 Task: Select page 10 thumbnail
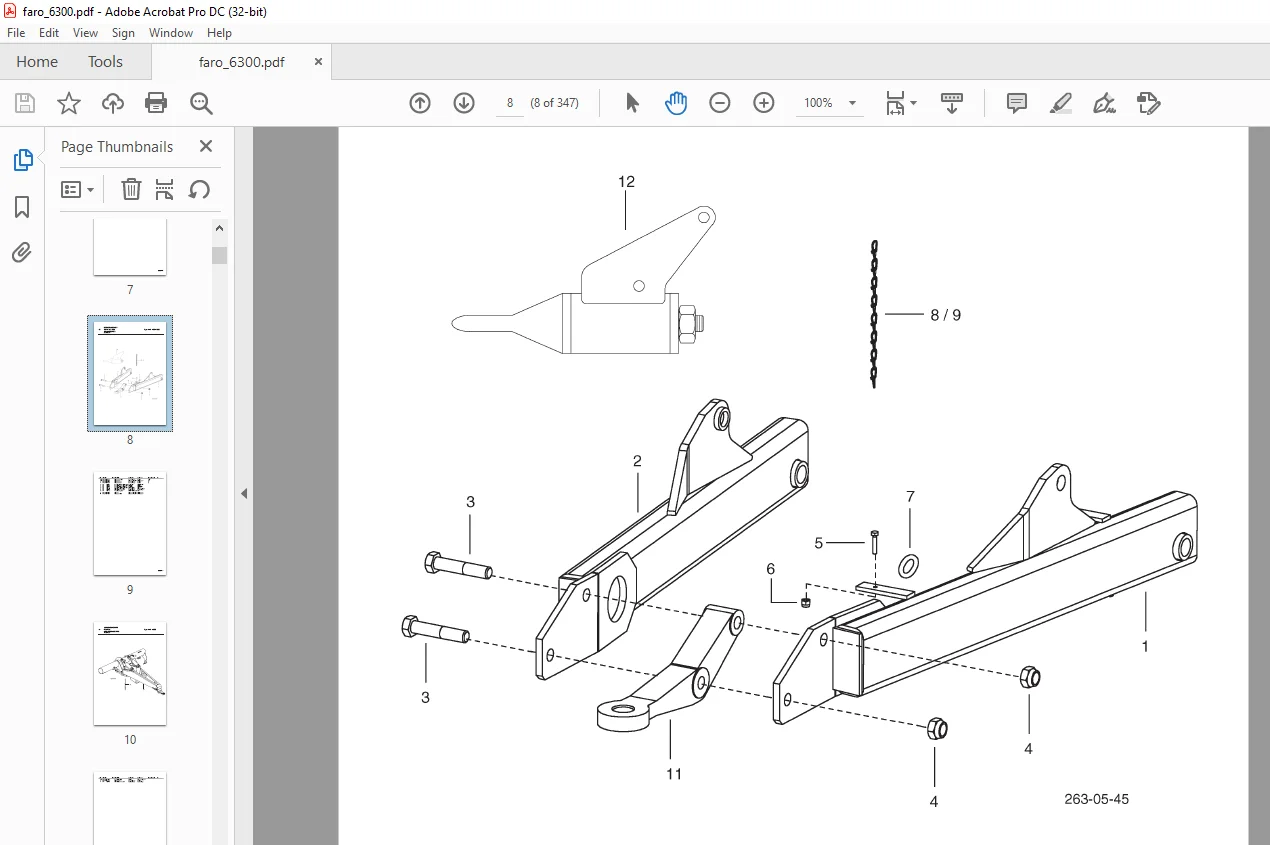tap(130, 674)
